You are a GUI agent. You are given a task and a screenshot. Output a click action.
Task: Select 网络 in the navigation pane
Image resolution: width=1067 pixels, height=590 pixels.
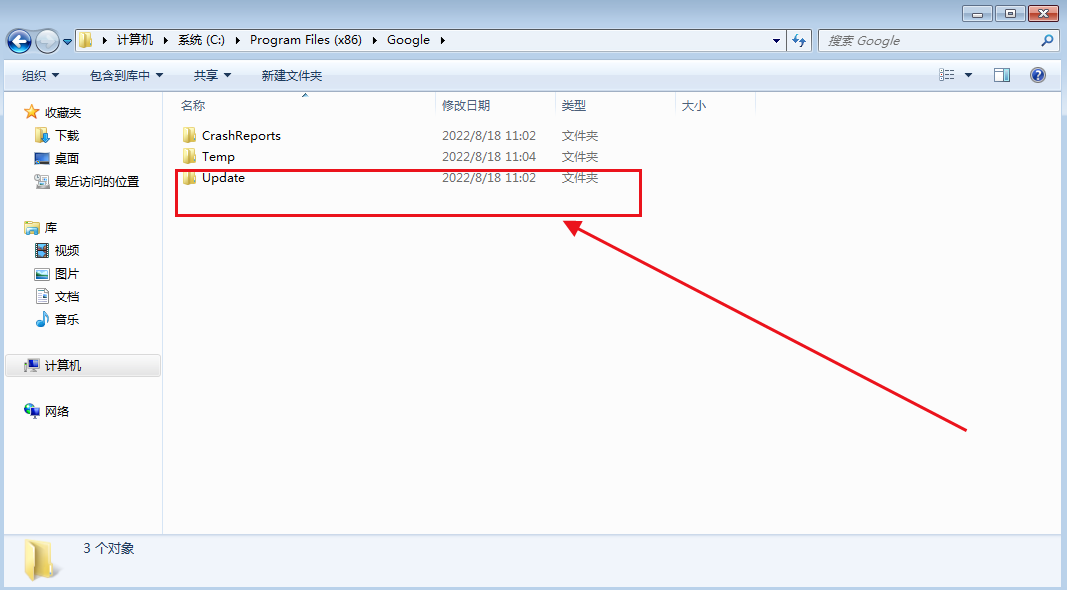(x=57, y=411)
